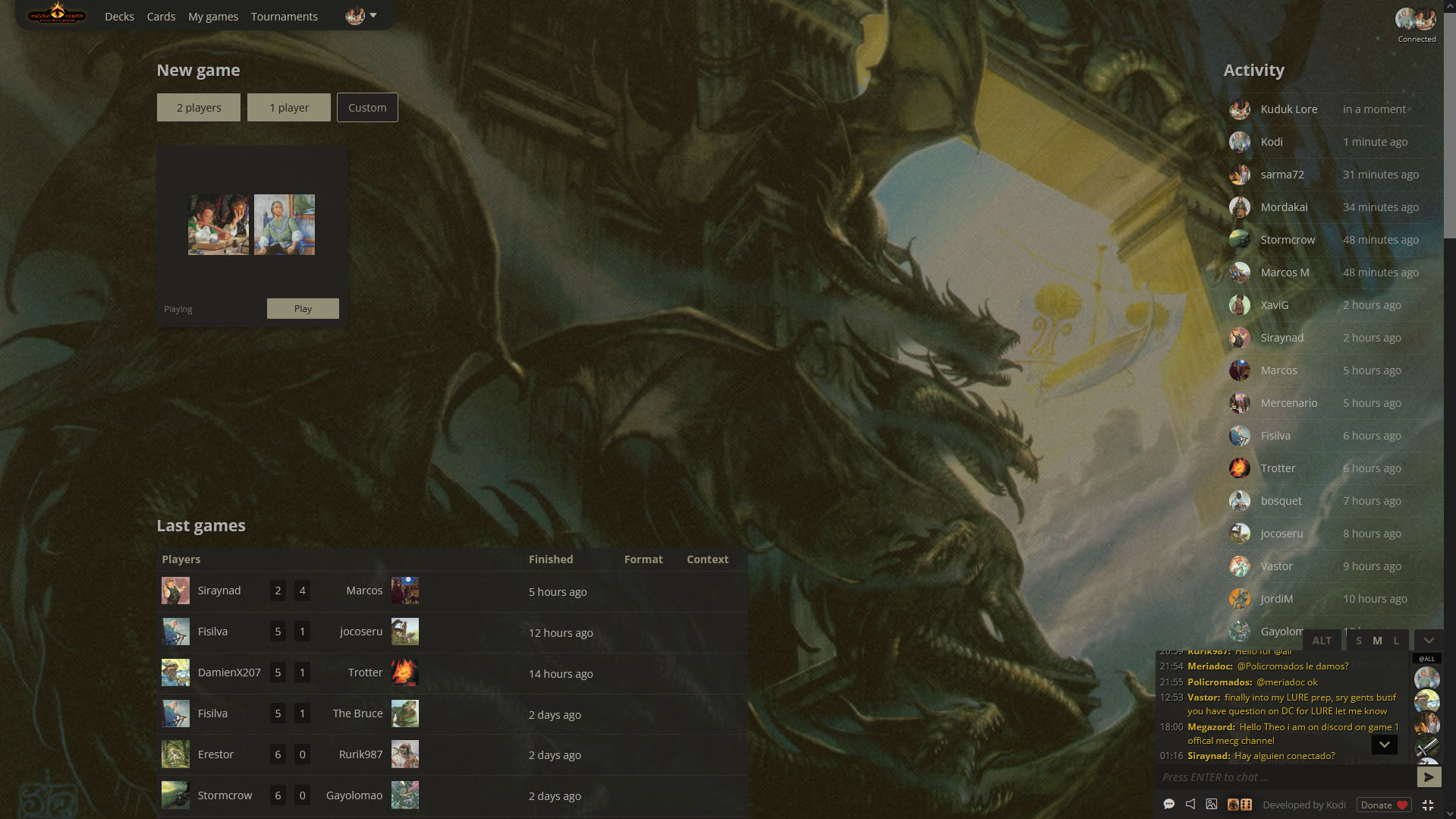Open Marcos M's avatar in Activity
The height and width of the screenshot is (819, 1456).
click(x=1240, y=272)
